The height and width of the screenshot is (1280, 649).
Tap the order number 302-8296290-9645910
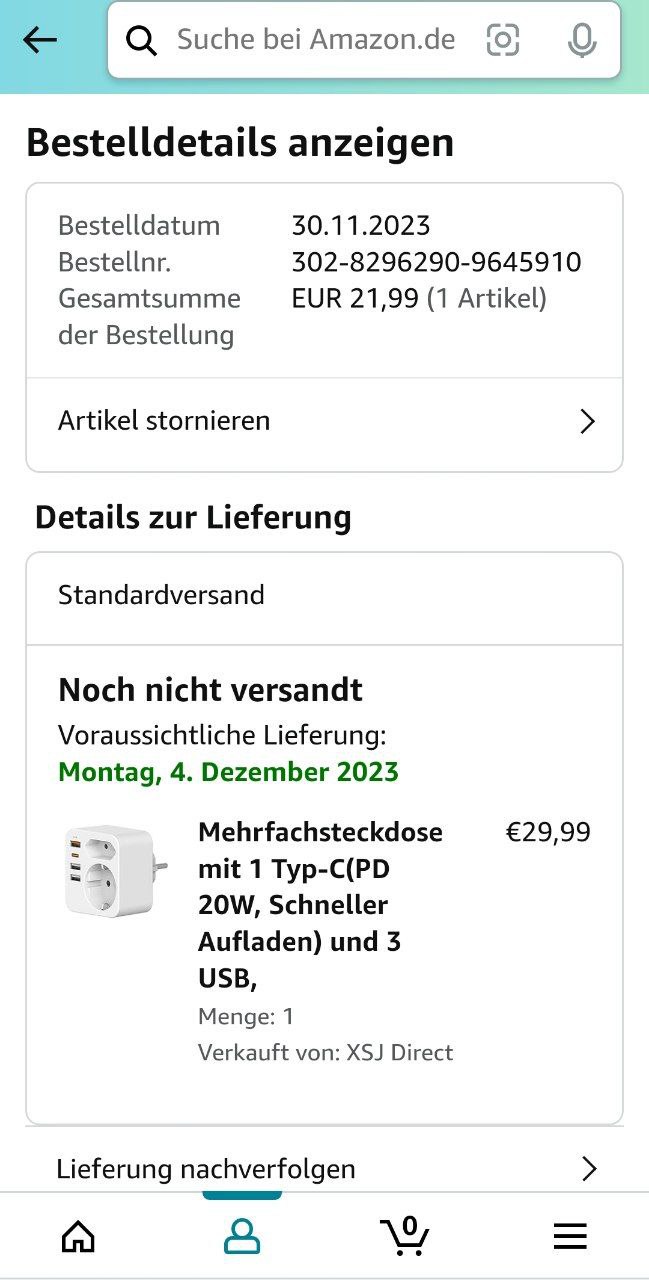click(436, 262)
